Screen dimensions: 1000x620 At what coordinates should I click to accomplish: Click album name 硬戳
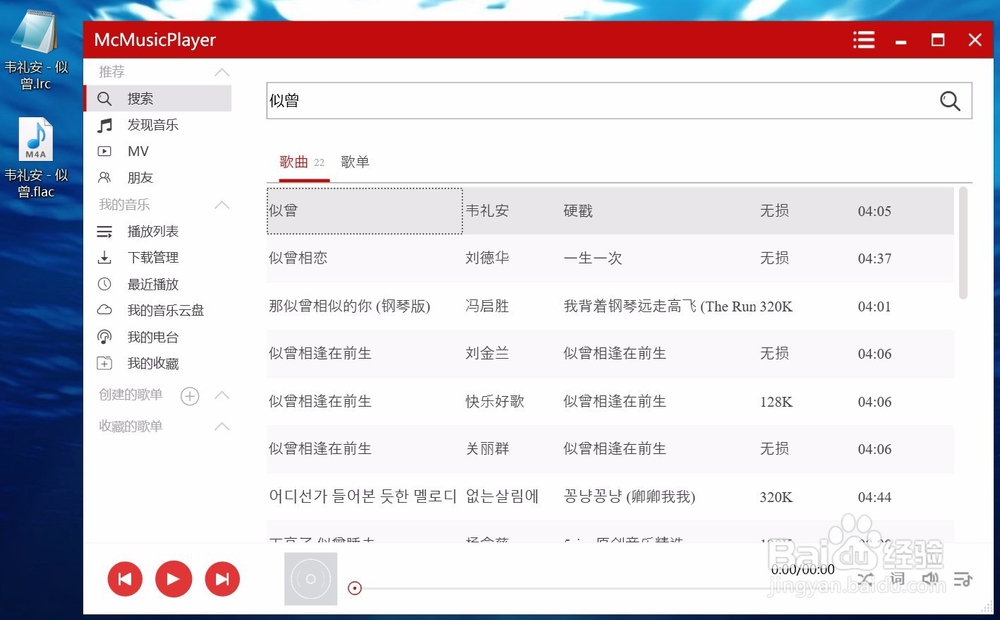pyautogui.click(x=578, y=211)
